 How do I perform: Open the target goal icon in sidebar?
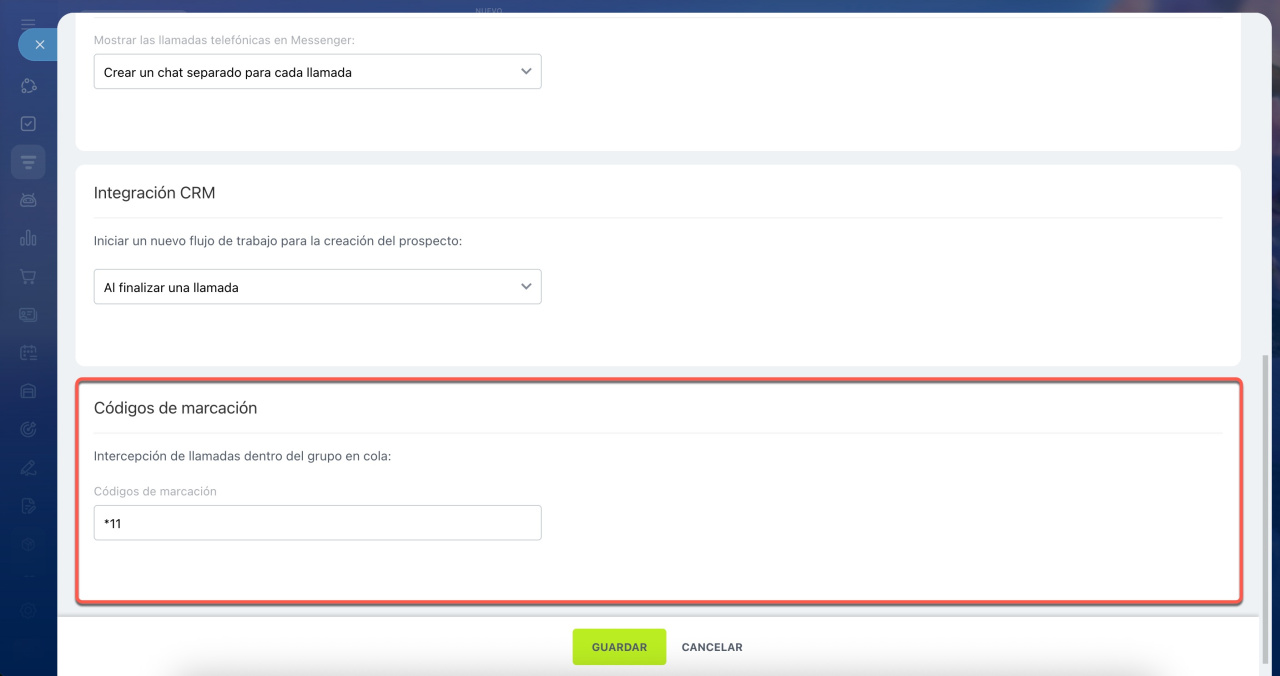(28, 429)
